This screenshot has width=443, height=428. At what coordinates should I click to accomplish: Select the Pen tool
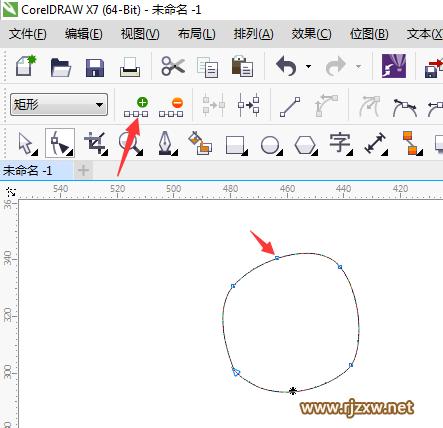click(x=166, y=143)
